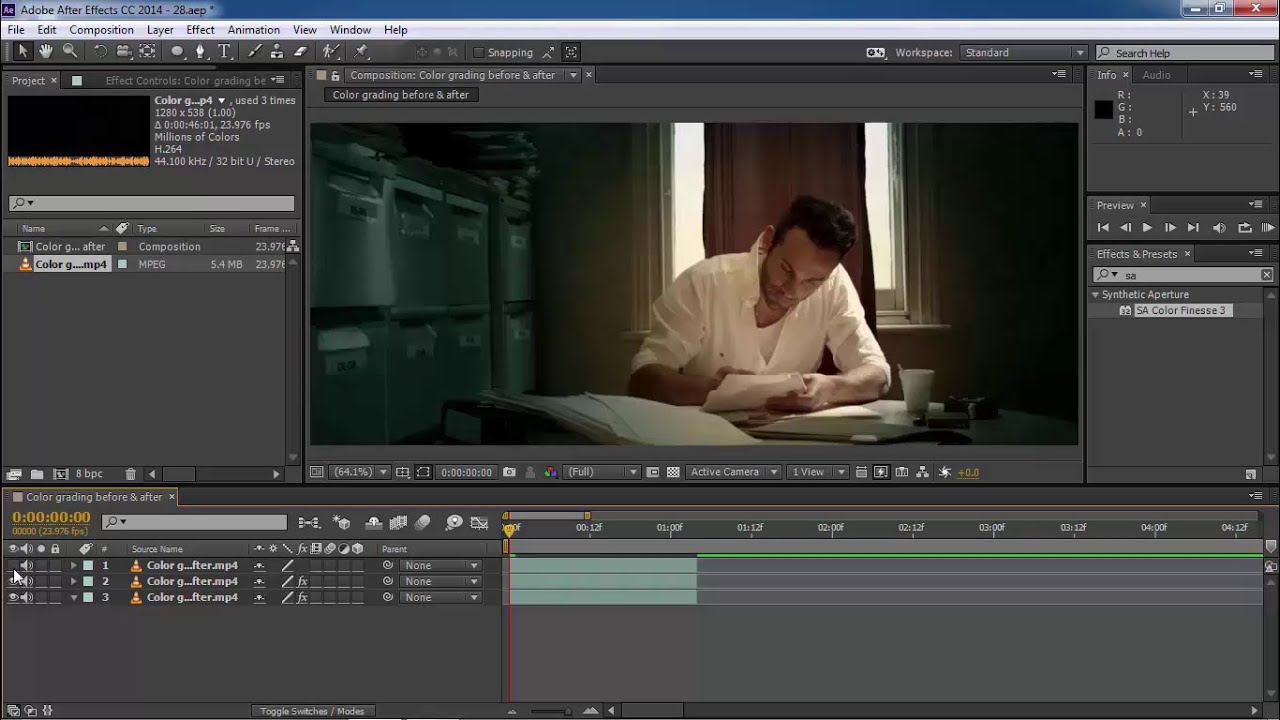The width and height of the screenshot is (1280, 720).
Task: Open the Animation menu
Action: tap(254, 30)
